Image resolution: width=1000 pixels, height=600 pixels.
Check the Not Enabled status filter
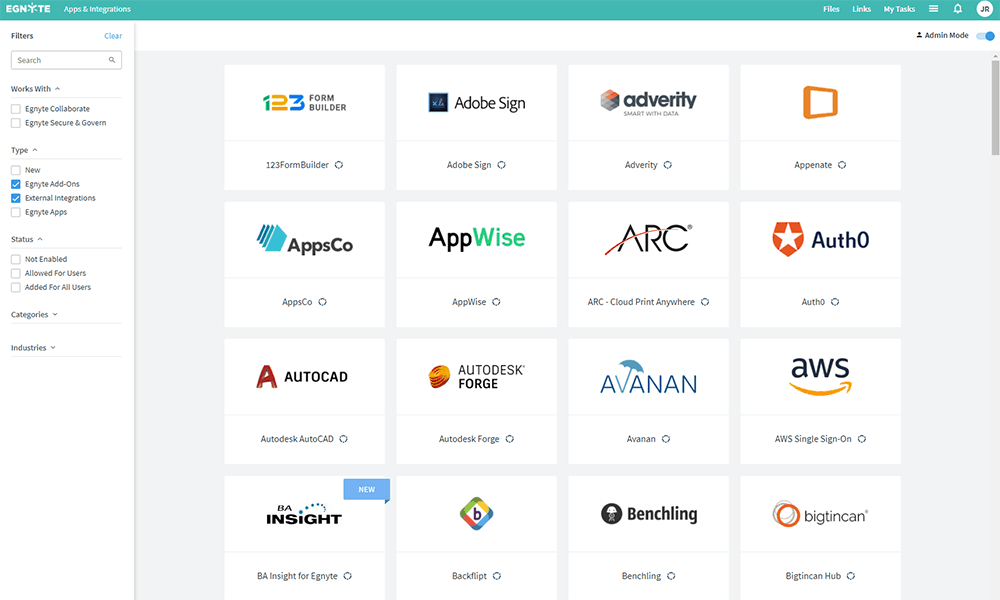(x=16, y=260)
